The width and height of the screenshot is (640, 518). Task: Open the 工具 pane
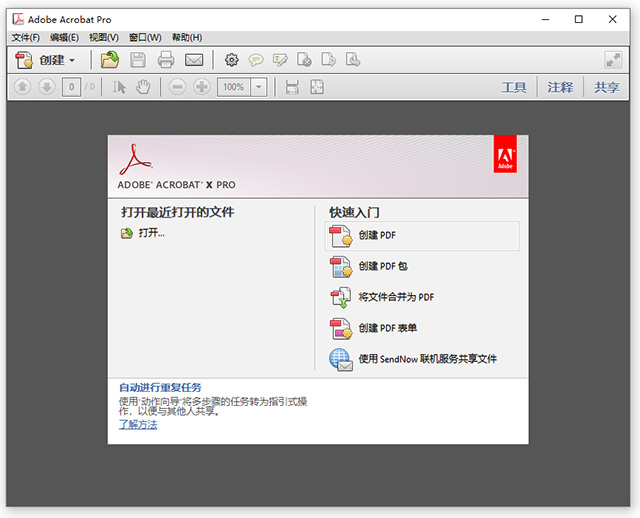tap(514, 87)
